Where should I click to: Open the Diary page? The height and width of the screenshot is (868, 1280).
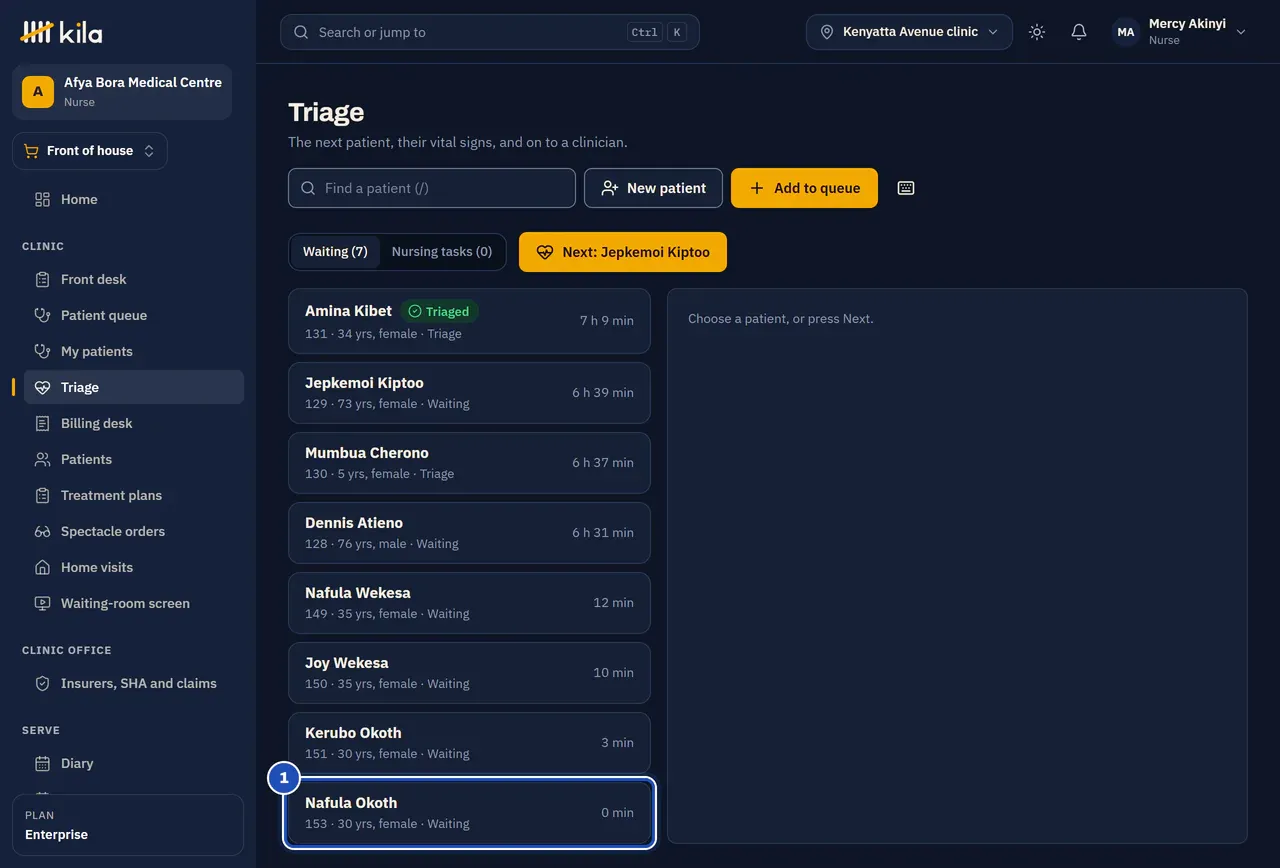point(134,763)
